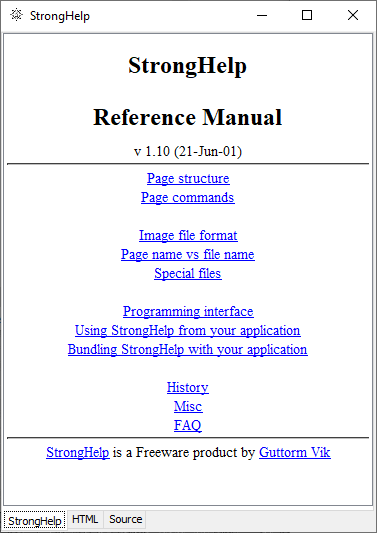Close the StrongHelp window
The image size is (377, 533).
[x=353, y=15]
